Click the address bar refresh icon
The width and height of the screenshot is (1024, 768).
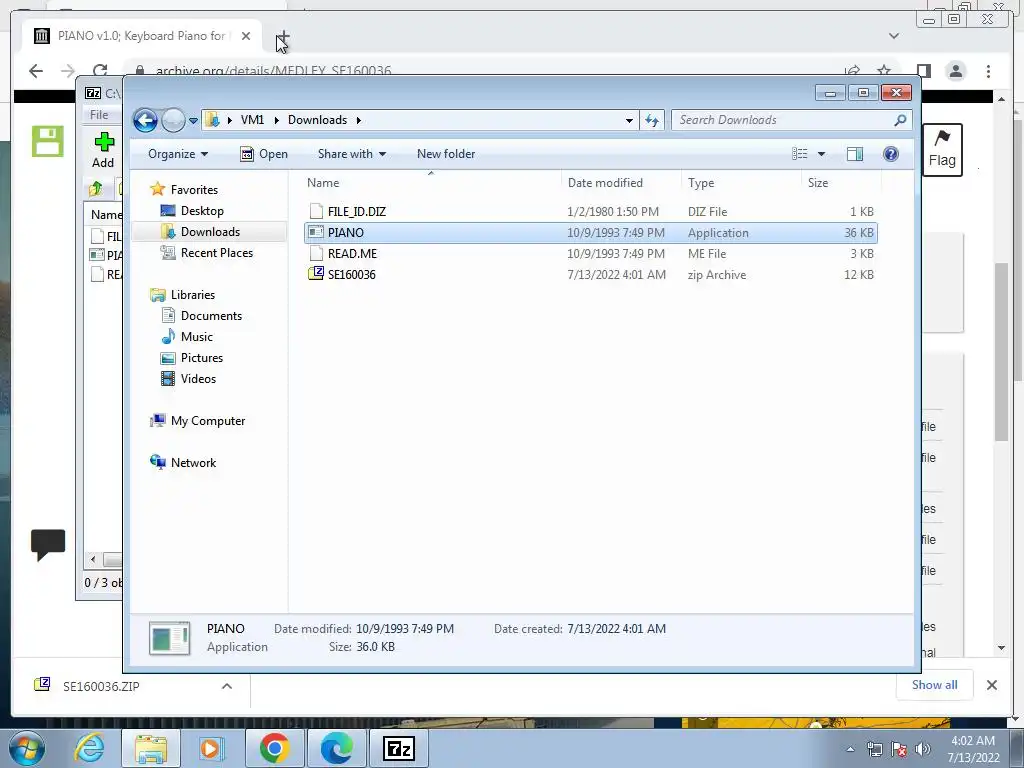652,120
